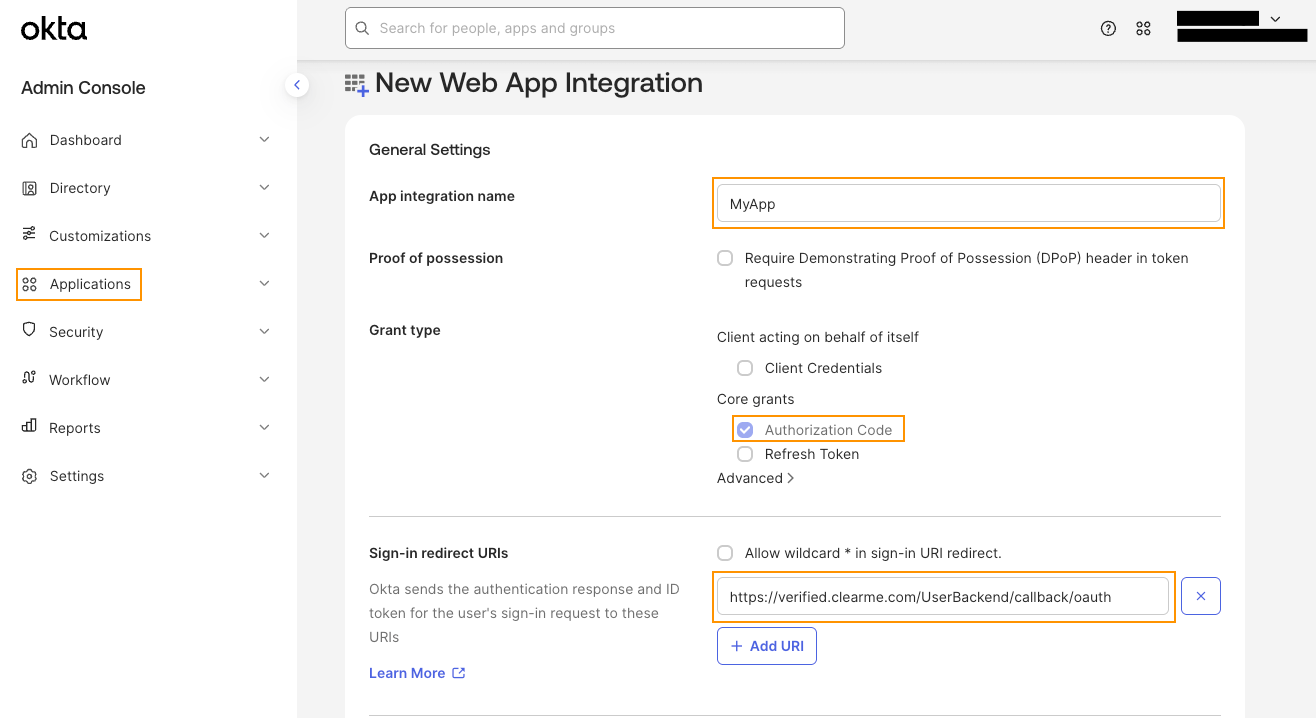The height and width of the screenshot is (718, 1316).
Task: Enable Require DPoP header checkbox
Action: (x=725, y=258)
